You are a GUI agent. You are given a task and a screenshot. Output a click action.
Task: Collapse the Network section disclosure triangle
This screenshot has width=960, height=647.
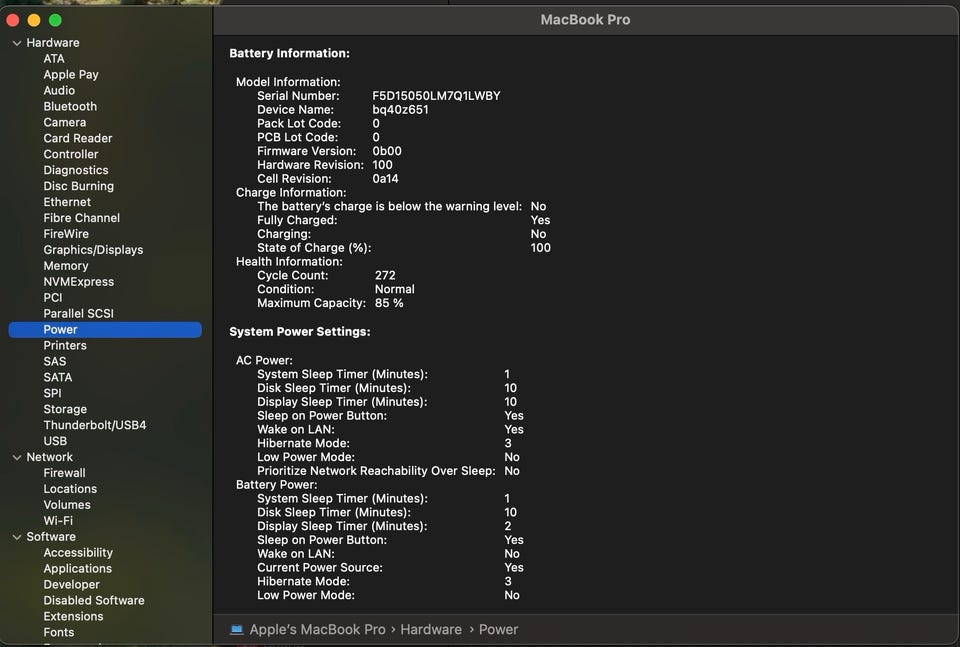click(x=17, y=457)
